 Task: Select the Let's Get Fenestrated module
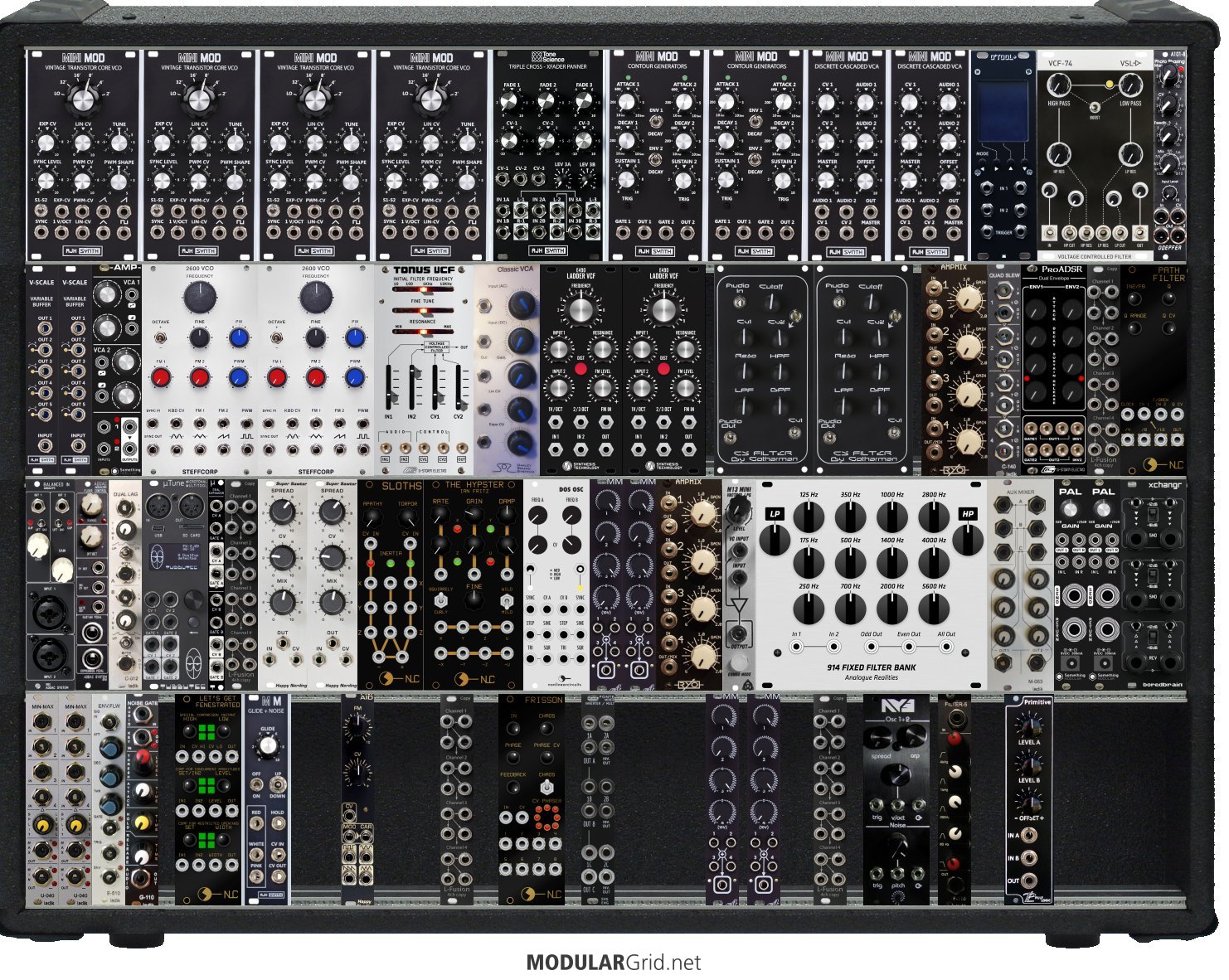207,799
